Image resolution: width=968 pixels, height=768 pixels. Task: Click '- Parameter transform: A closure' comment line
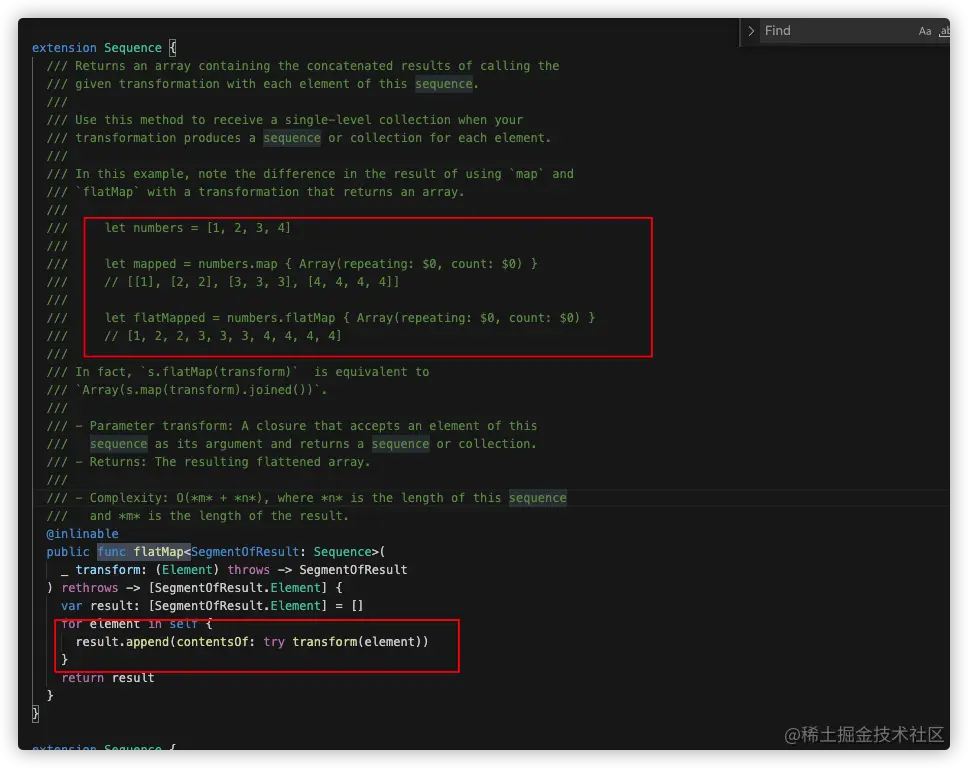[x=292, y=426]
